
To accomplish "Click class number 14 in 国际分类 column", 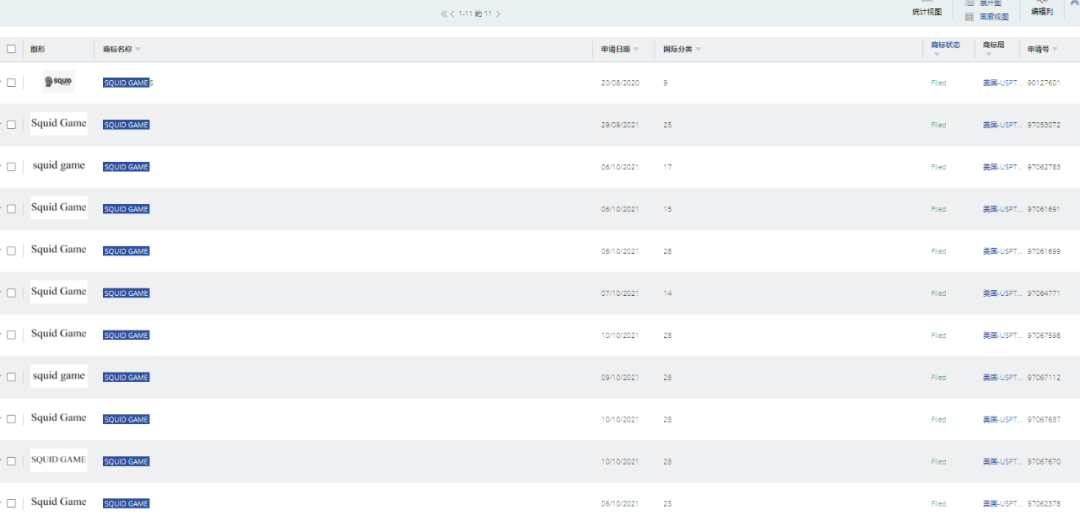I will [x=667, y=293].
